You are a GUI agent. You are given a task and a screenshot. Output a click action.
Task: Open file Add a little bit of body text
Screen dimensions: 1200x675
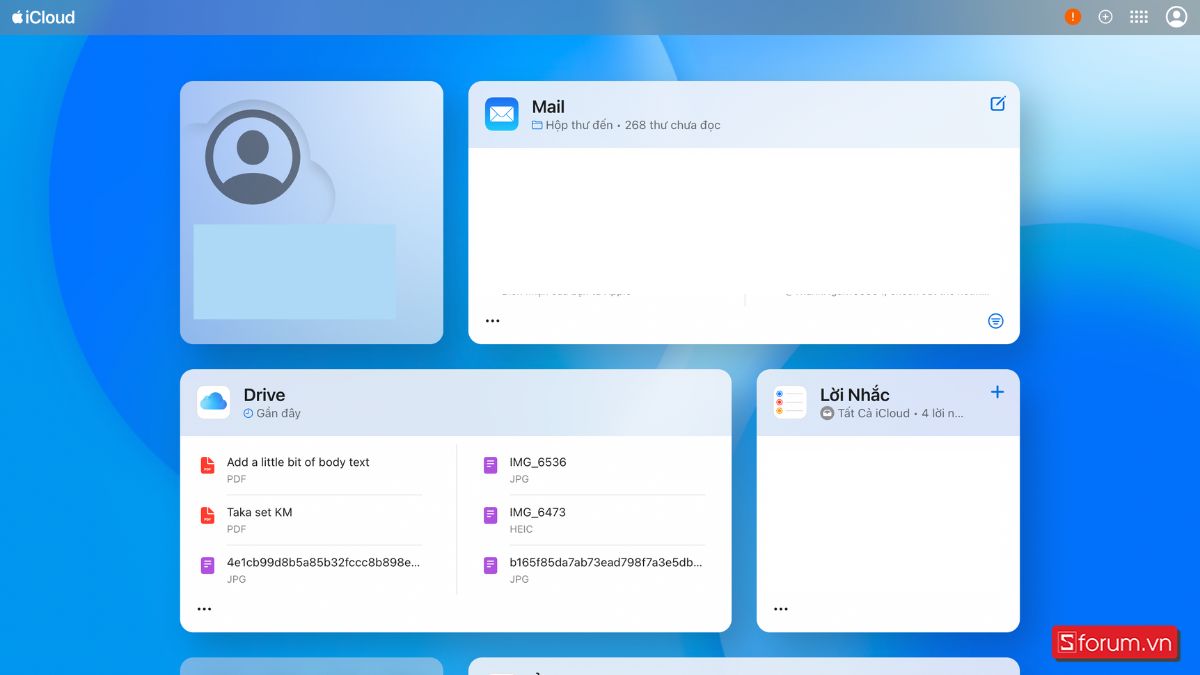(298, 462)
